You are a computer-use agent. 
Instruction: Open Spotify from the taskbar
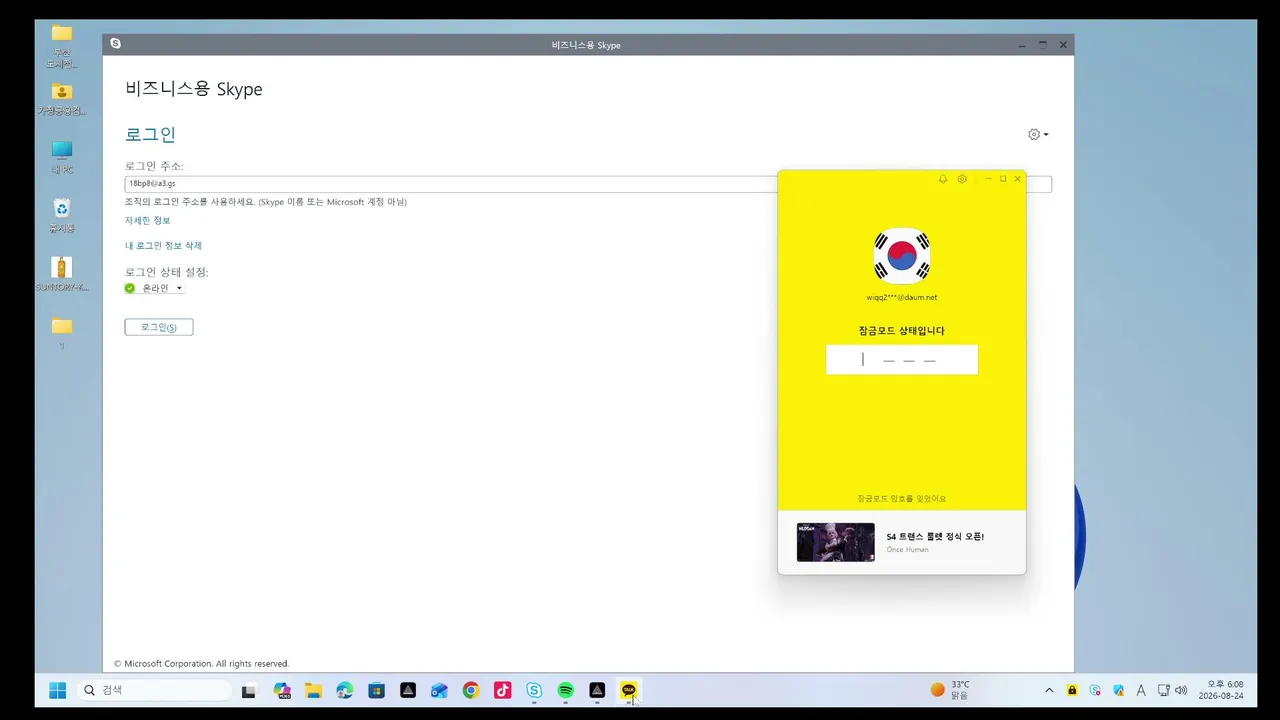tap(565, 690)
